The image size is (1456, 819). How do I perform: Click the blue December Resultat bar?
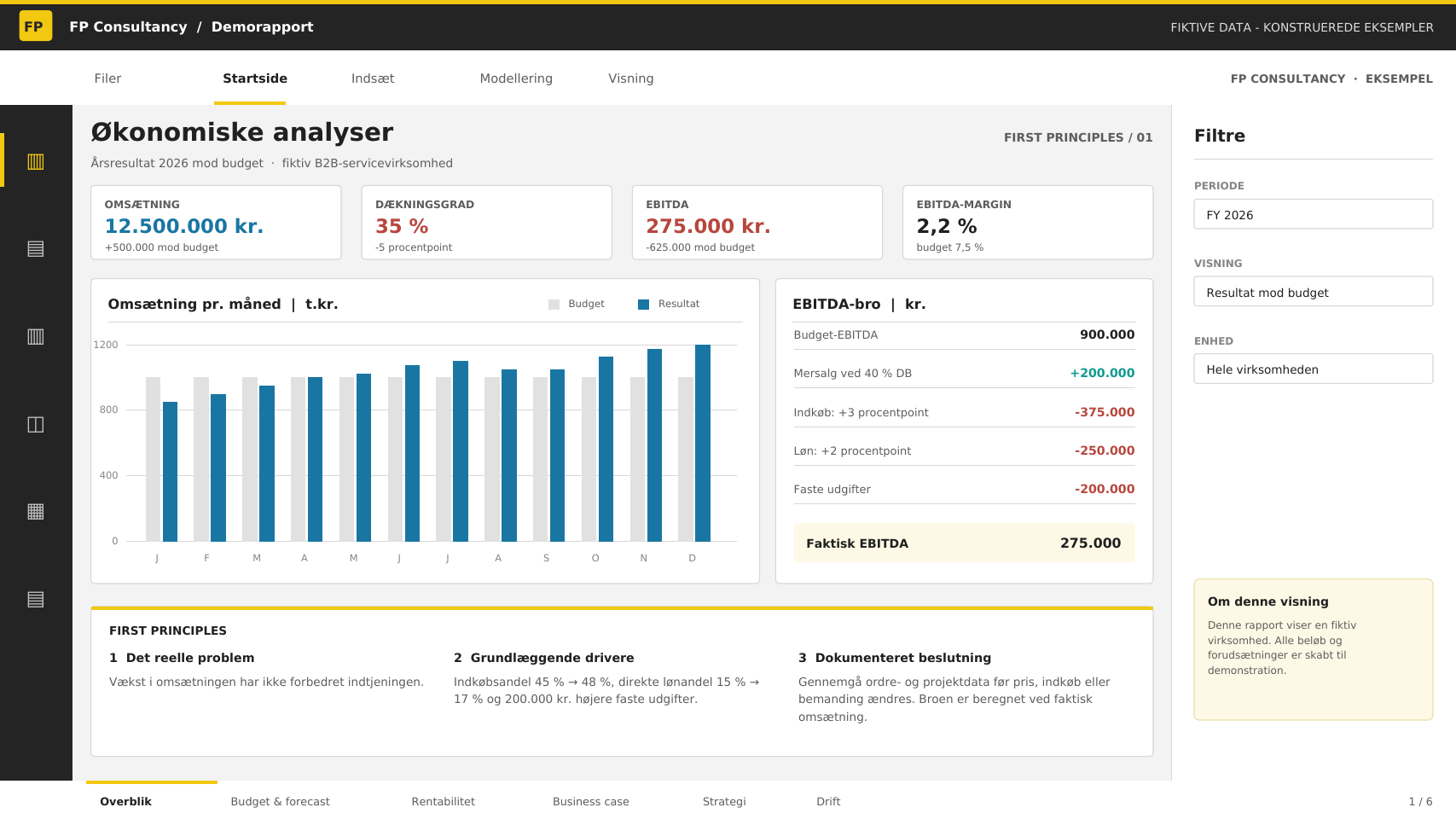[703, 443]
